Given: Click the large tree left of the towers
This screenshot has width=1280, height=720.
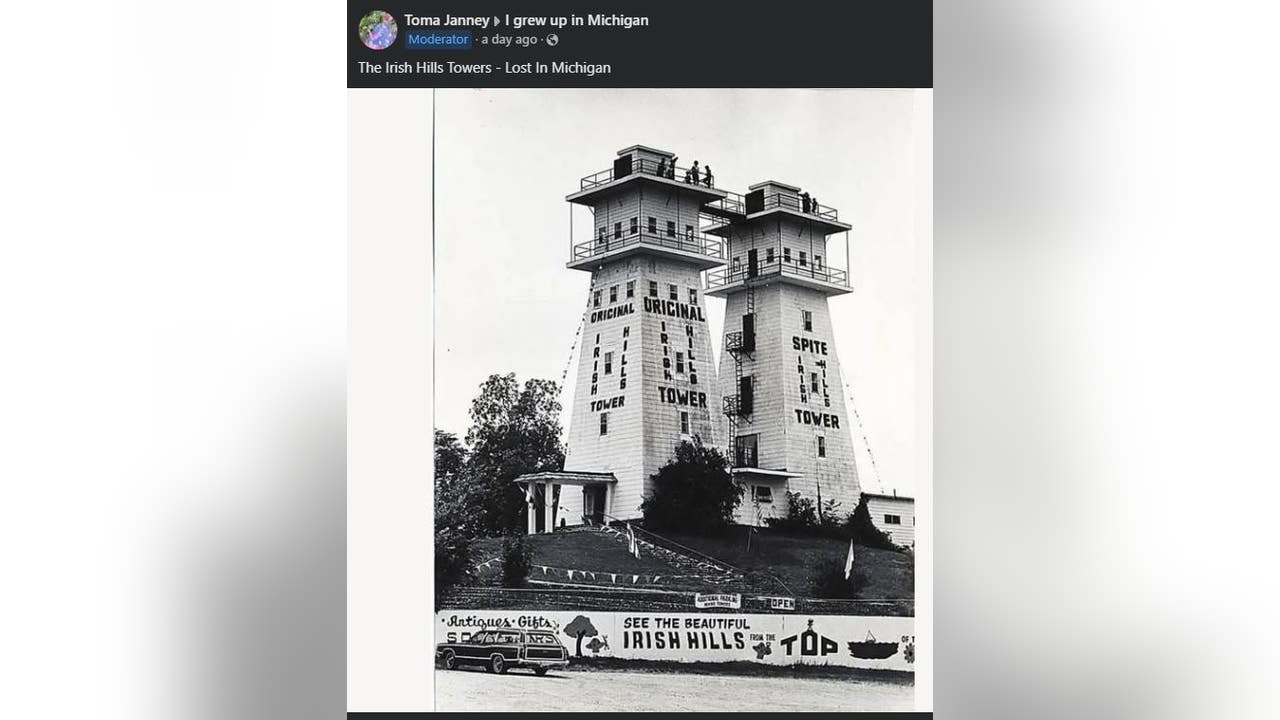Looking at the screenshot, I should tap(510, 450).
